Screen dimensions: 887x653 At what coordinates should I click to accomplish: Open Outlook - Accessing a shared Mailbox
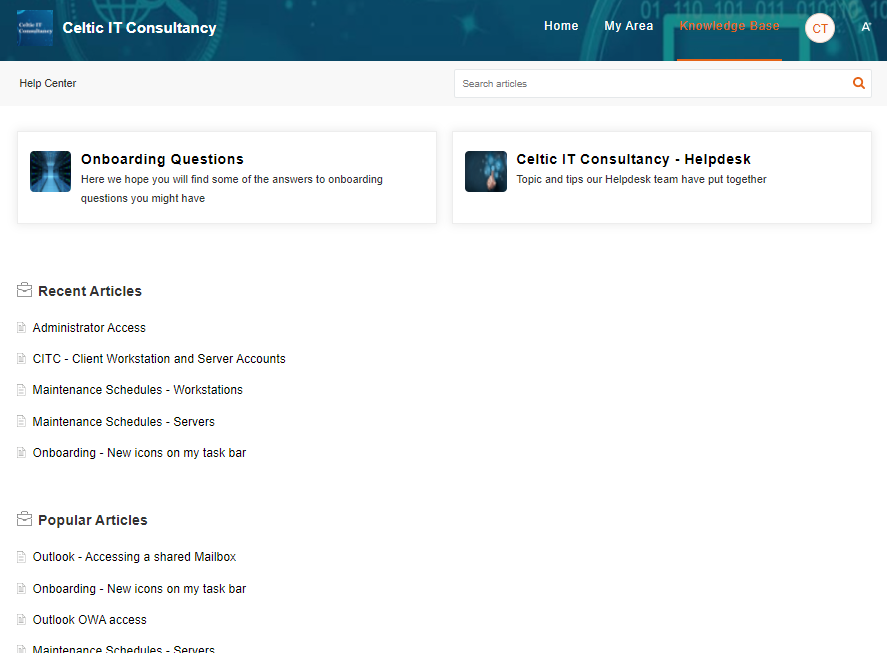pyautogui.click(x=134, y=557)
